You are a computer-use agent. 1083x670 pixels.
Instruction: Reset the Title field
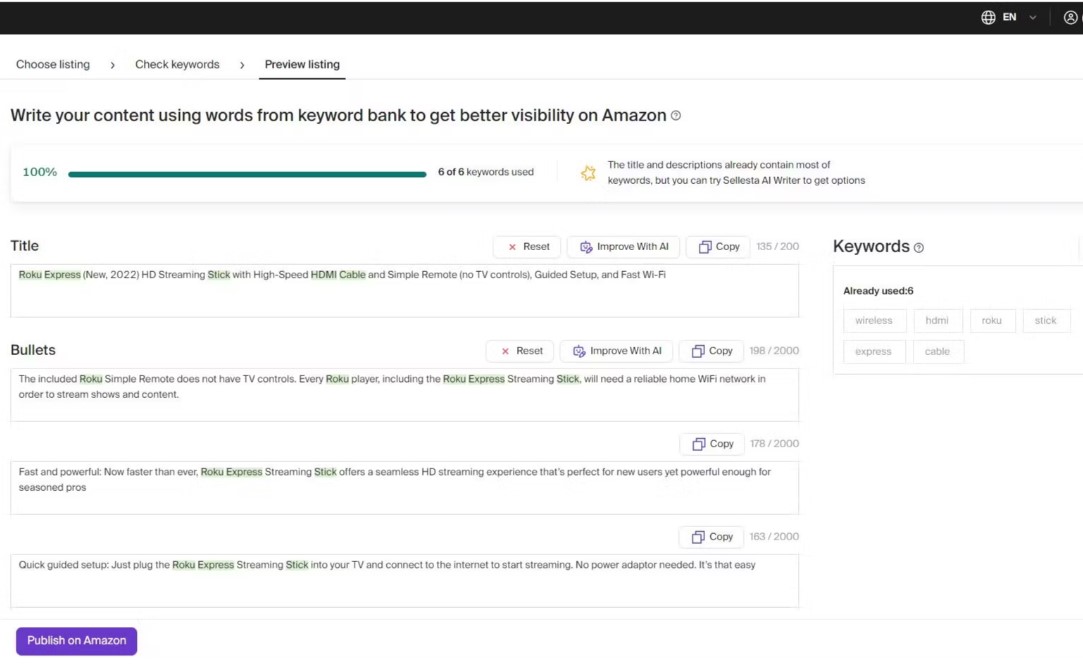tap(527, 247)
